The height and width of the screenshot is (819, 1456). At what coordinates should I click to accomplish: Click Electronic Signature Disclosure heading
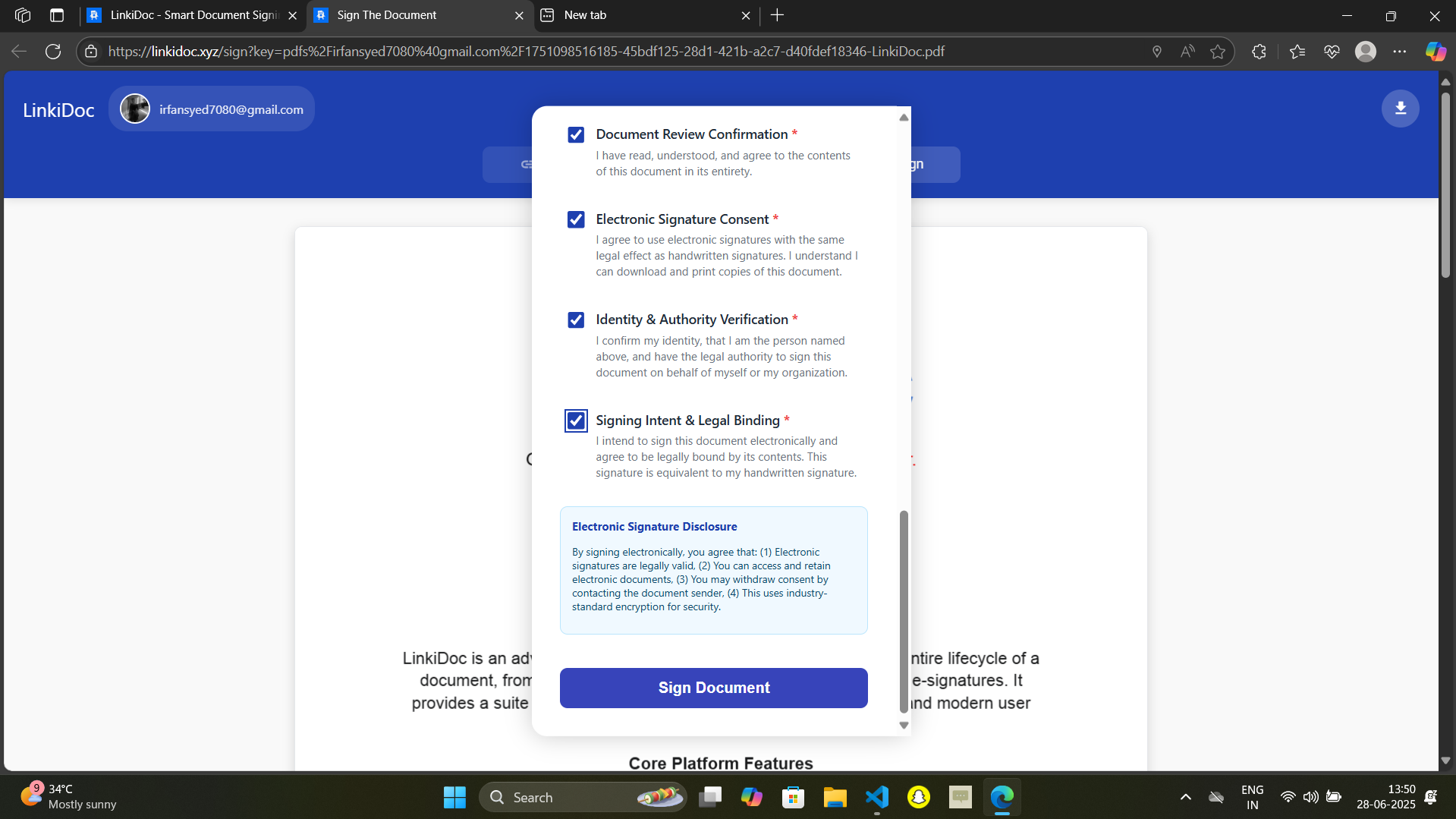[x=654, y=527]
